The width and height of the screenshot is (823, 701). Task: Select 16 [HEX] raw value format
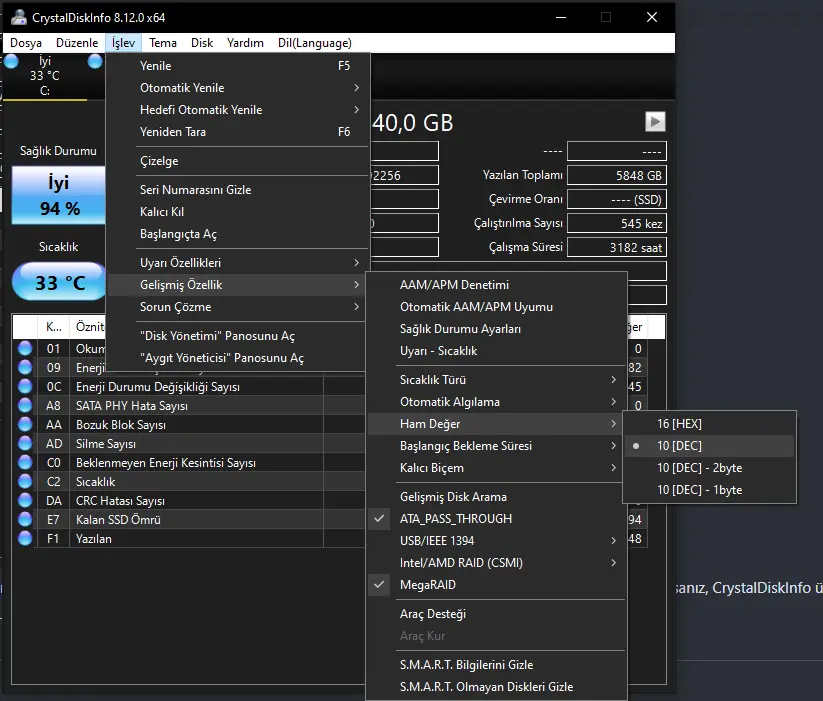coord(709,423)
